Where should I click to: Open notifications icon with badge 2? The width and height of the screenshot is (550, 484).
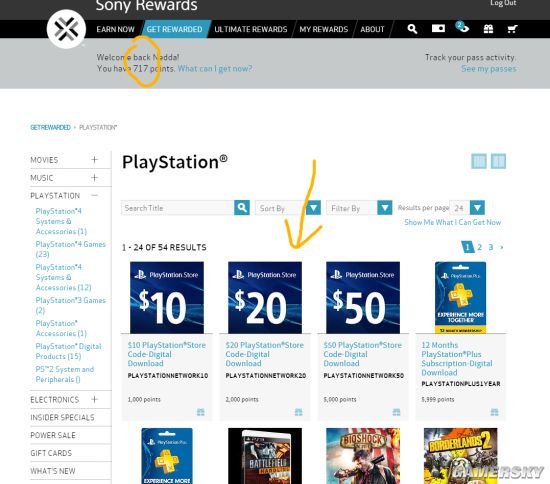[x=462, y=27]
